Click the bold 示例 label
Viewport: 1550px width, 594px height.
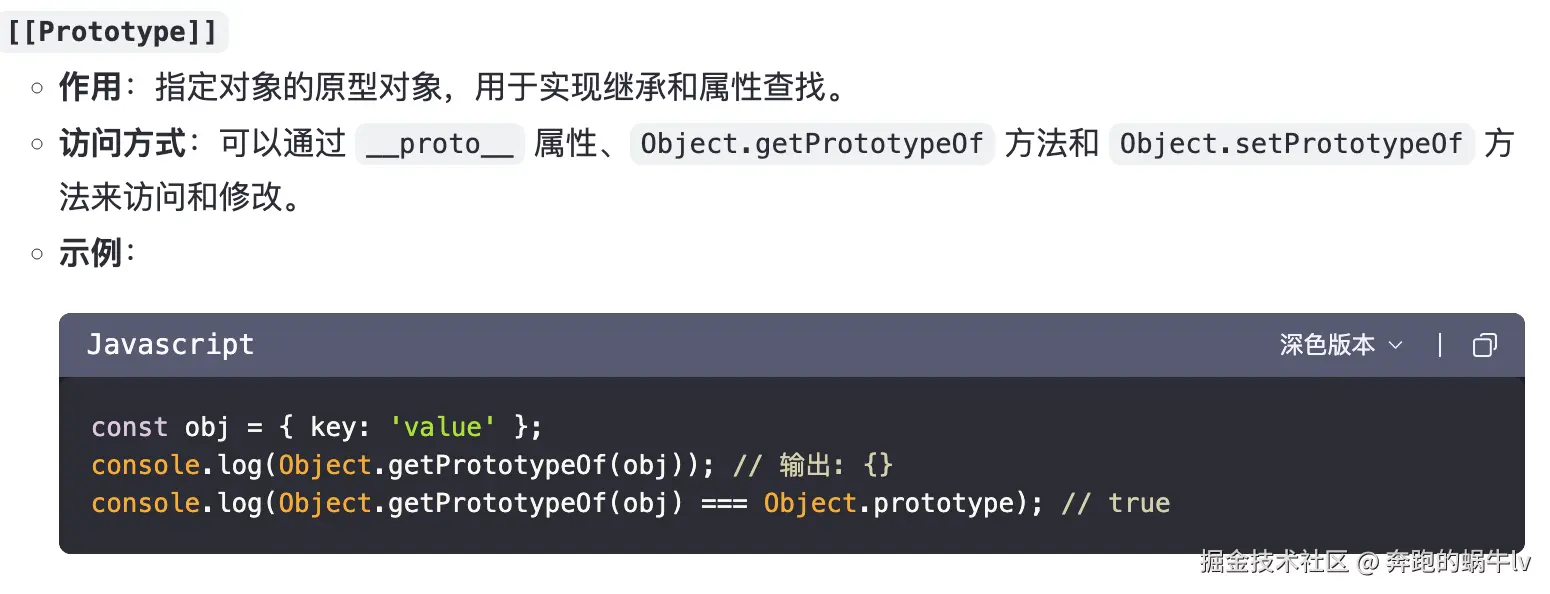pos(91,254)
